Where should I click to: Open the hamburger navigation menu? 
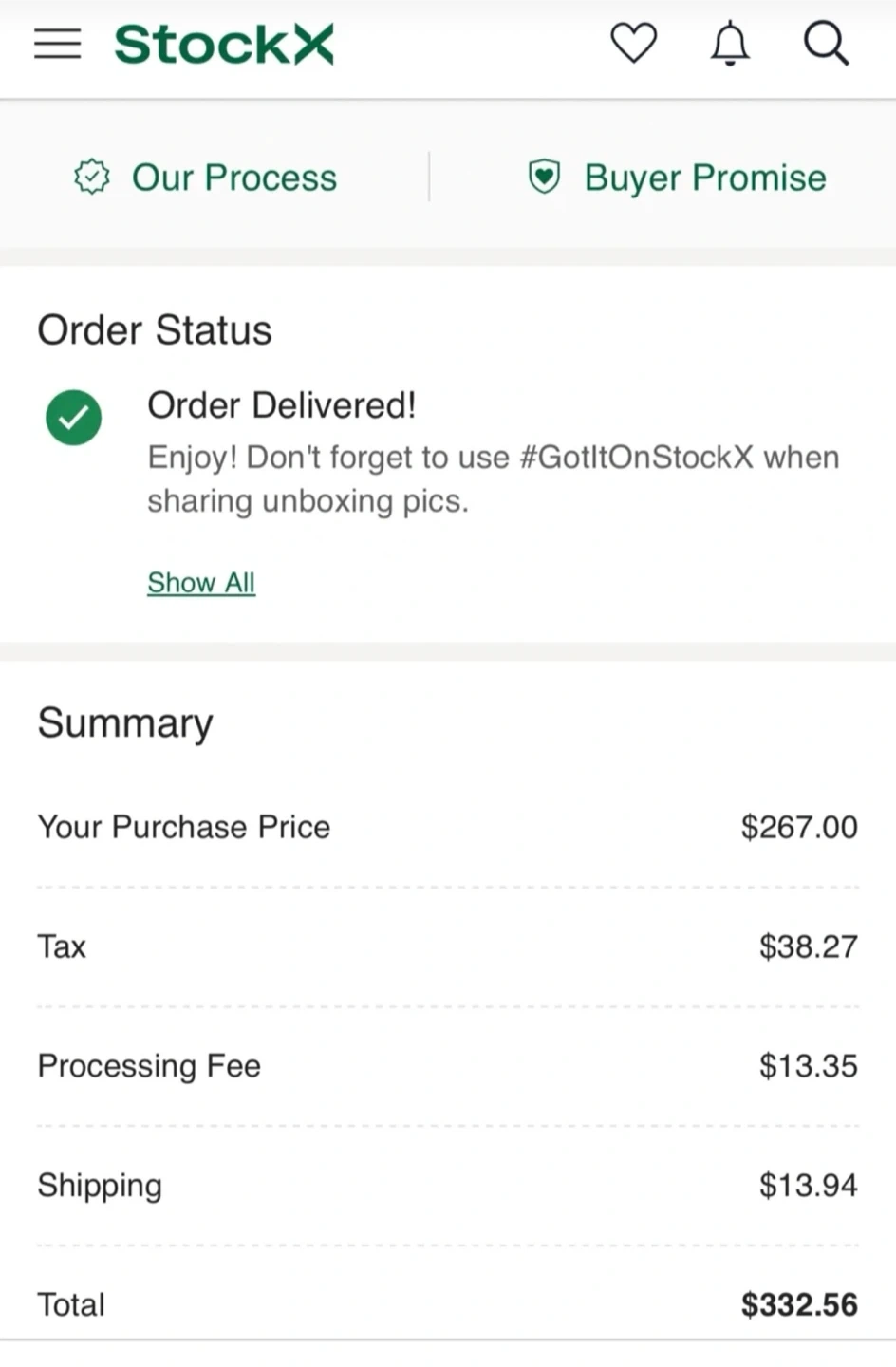(58, 44)
